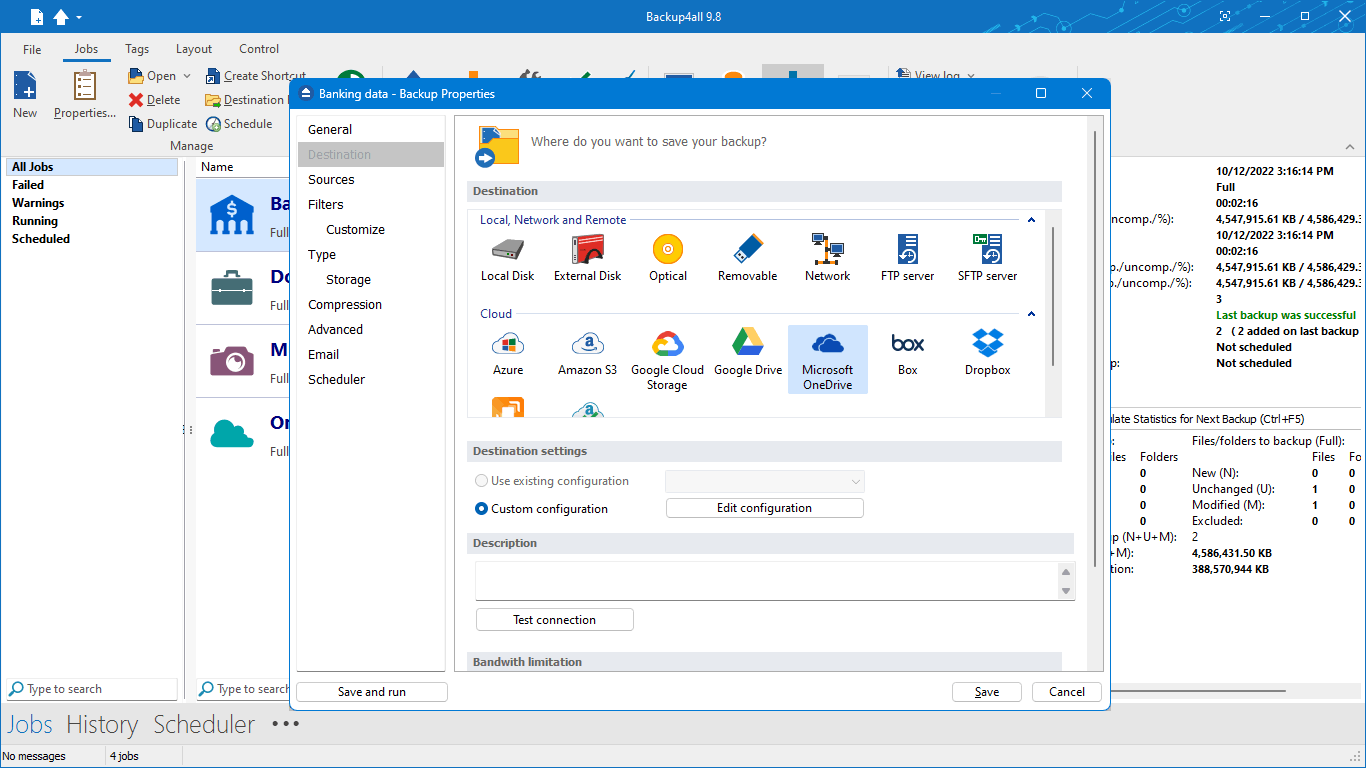Collapse the Cloud destinations group
This screenshot has width=1366, height=768.
coord(1031,314)
